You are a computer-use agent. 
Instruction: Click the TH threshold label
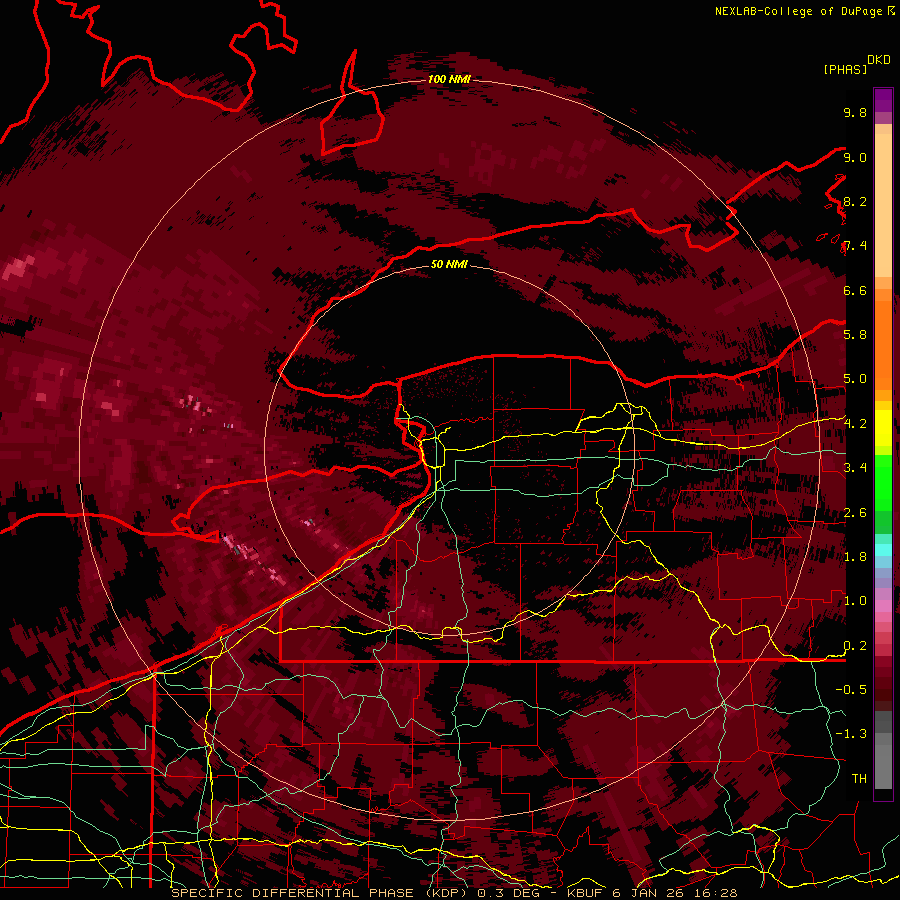[x=859, y=778]
